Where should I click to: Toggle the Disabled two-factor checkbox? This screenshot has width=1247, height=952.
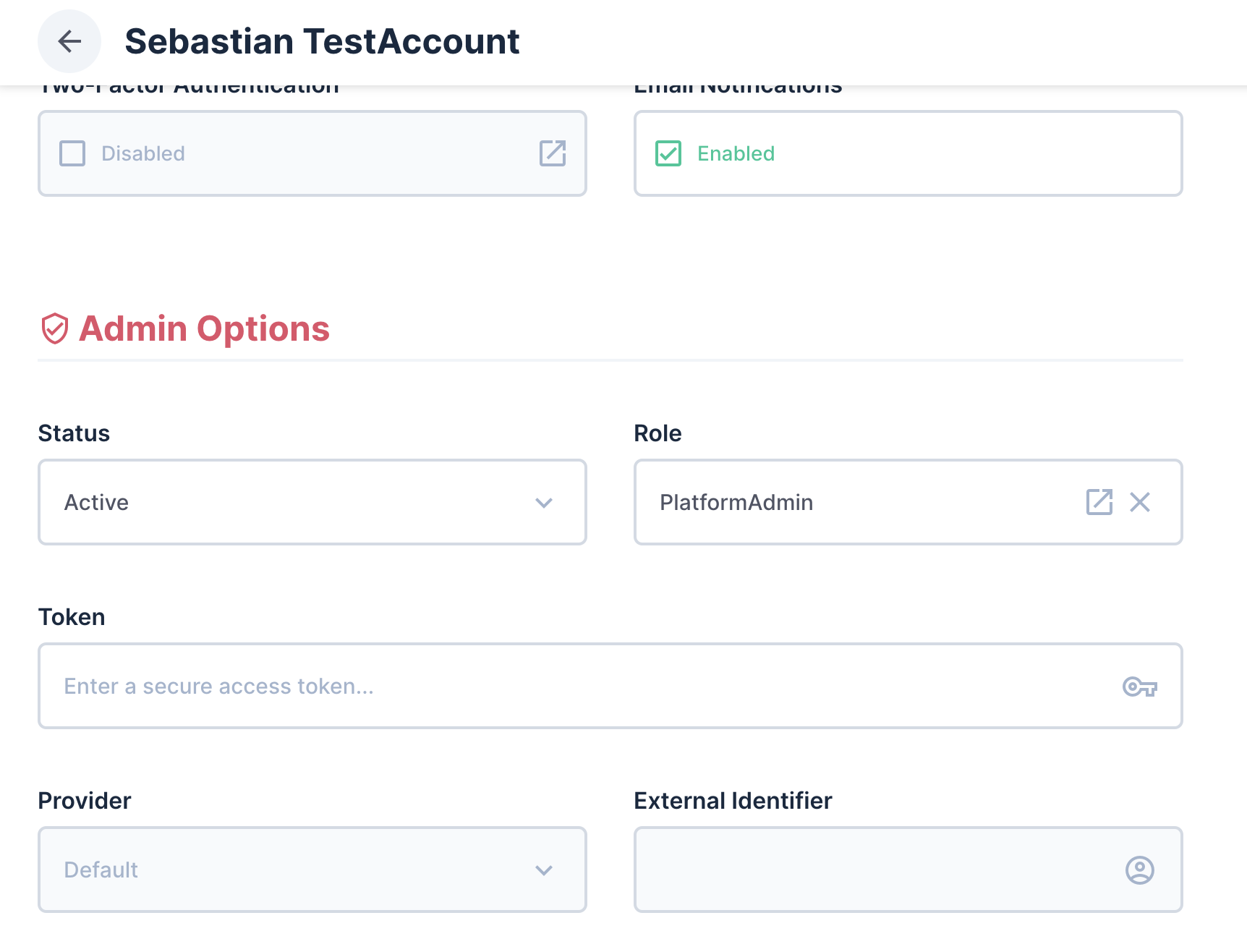pyautogui.click(x=72, y=153)
